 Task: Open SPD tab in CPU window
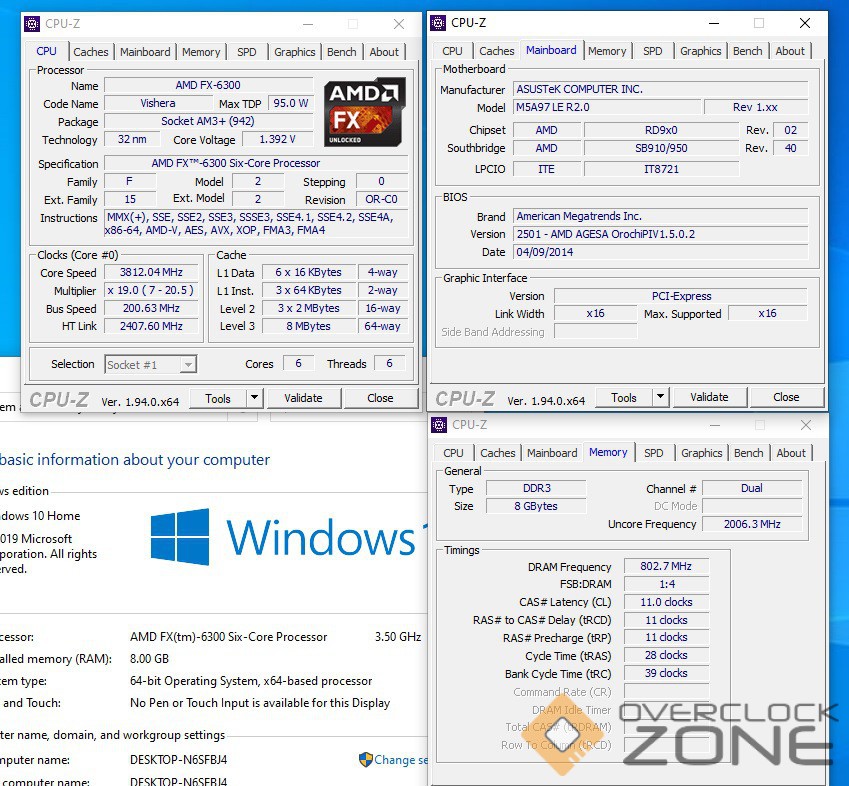247,52
